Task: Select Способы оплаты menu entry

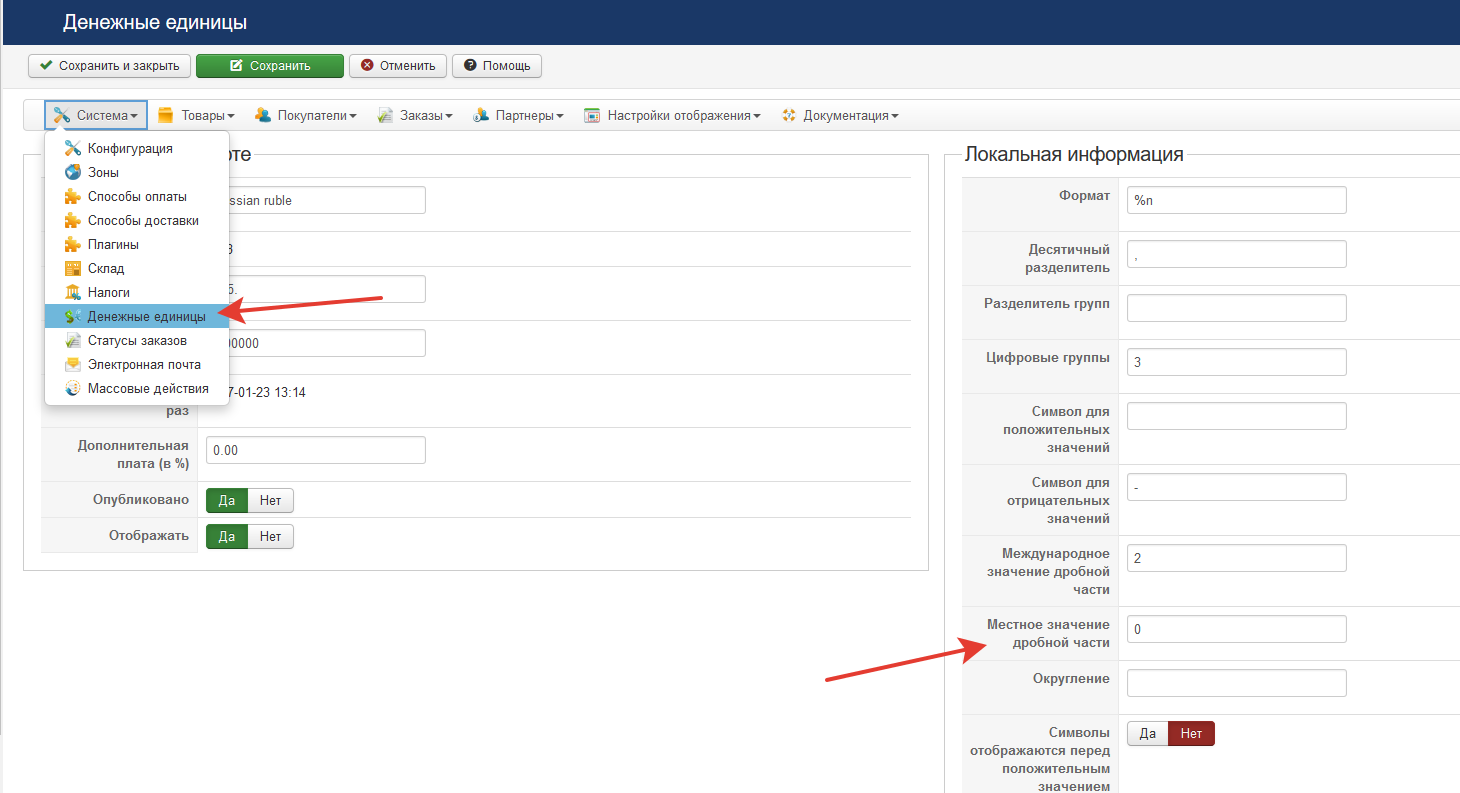Action: tap(137, 196)
